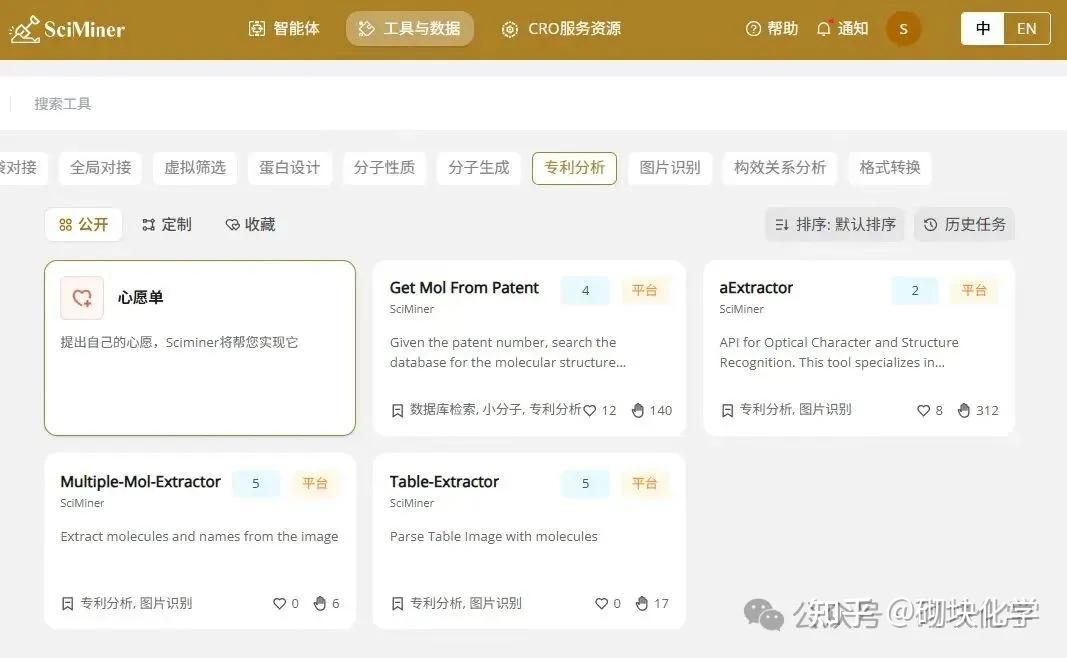Open the 排序 默认排序 dropdown
Screen dimensions: 1067x658
tap(836, 224)
